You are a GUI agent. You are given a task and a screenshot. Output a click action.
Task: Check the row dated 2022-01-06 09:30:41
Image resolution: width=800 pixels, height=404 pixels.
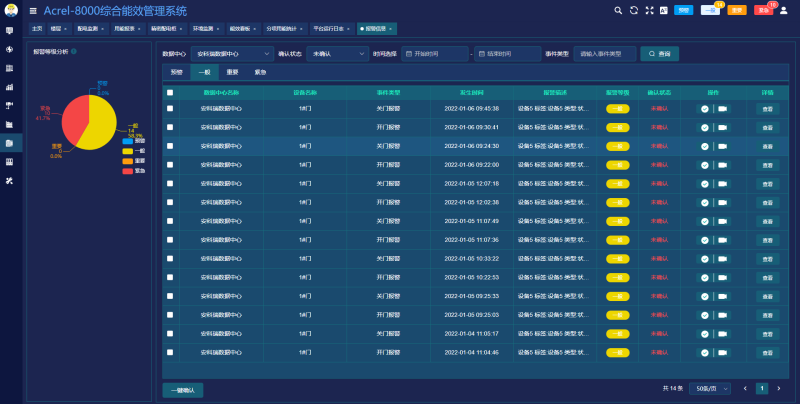[170, 128]
